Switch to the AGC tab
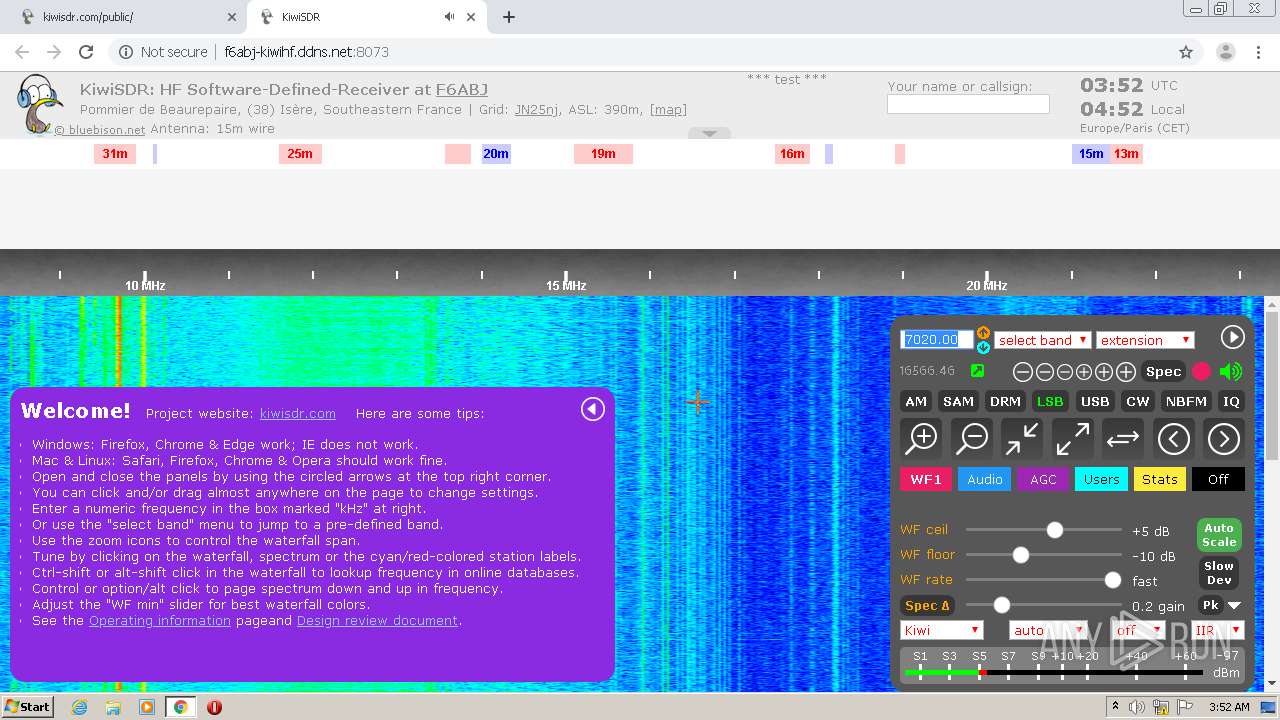Viewport: 1280px width, 720px height. pyautogui.click(x=1043, y=479)
